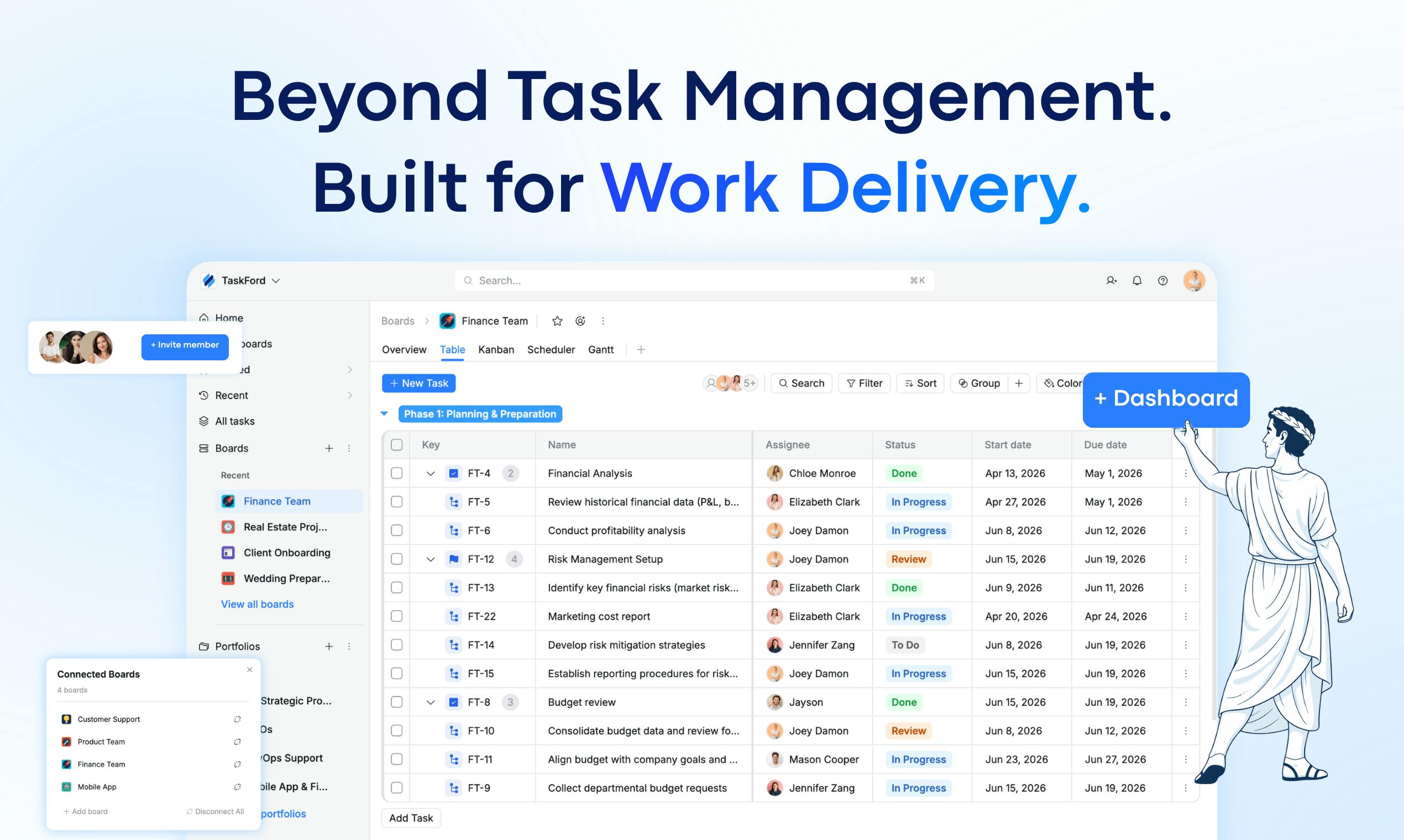Viewport: 1404px width, 840px height.
Task: Select the FT-6 row checkbox
Action: pos(397,531)
